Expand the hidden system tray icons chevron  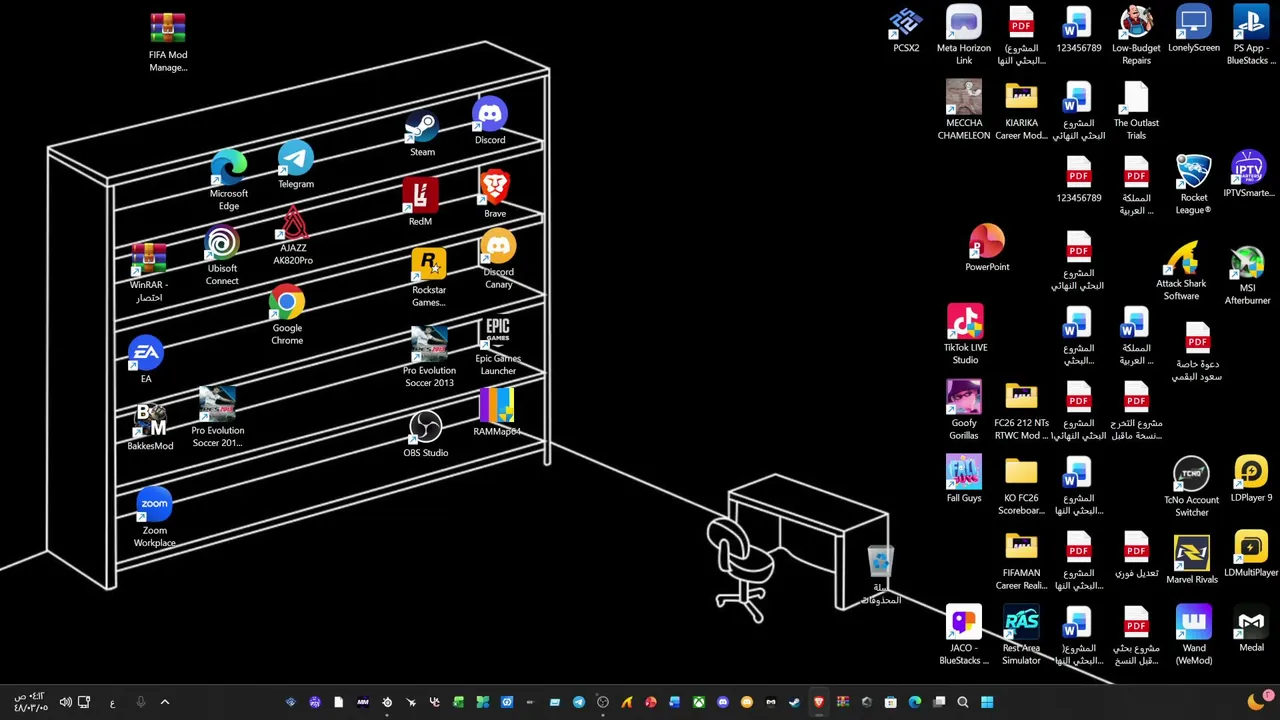click(x=165, y=702)
